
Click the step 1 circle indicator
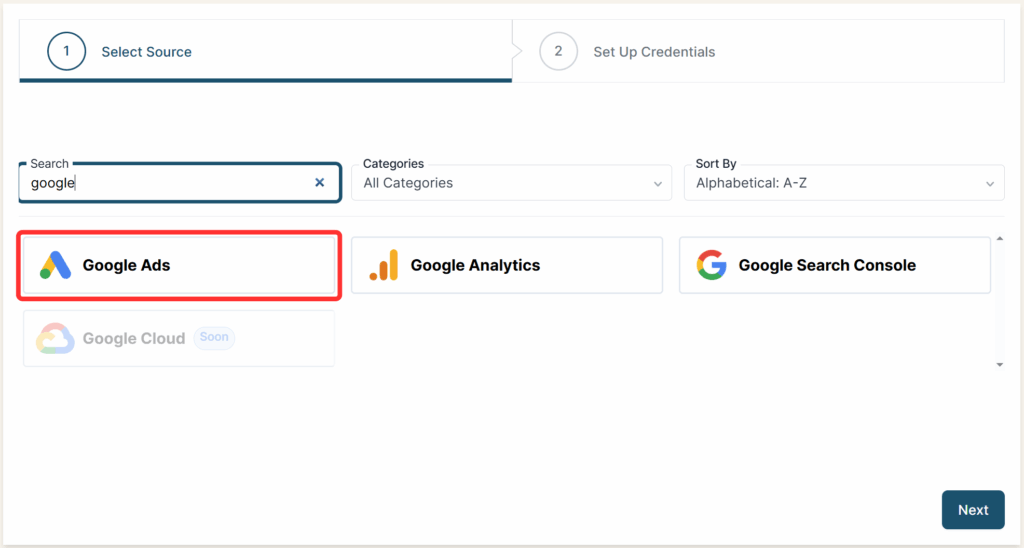click(x=66, y=51)
